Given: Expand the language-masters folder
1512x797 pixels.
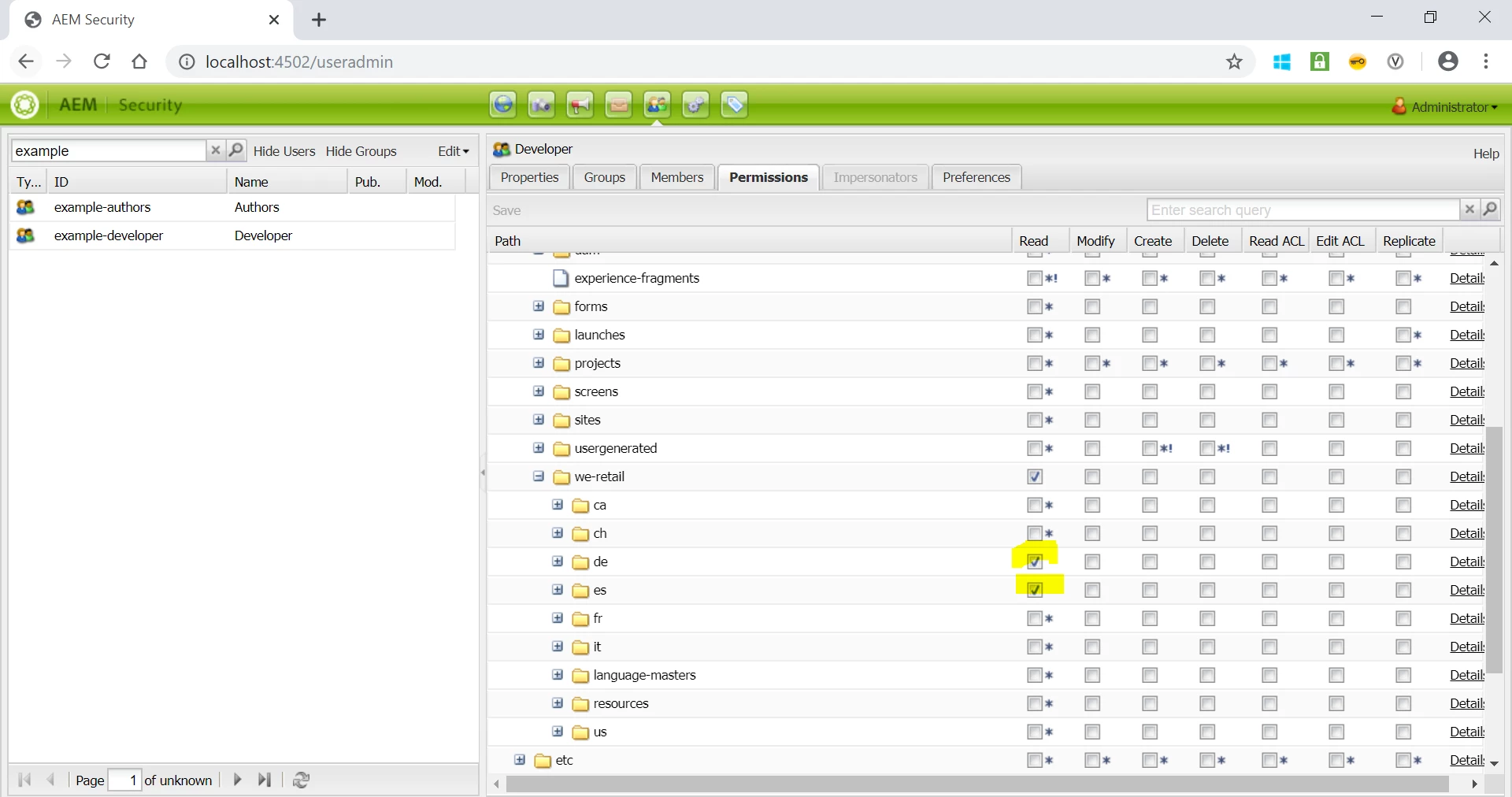Looking at the screenshot, I should [558, 675].
